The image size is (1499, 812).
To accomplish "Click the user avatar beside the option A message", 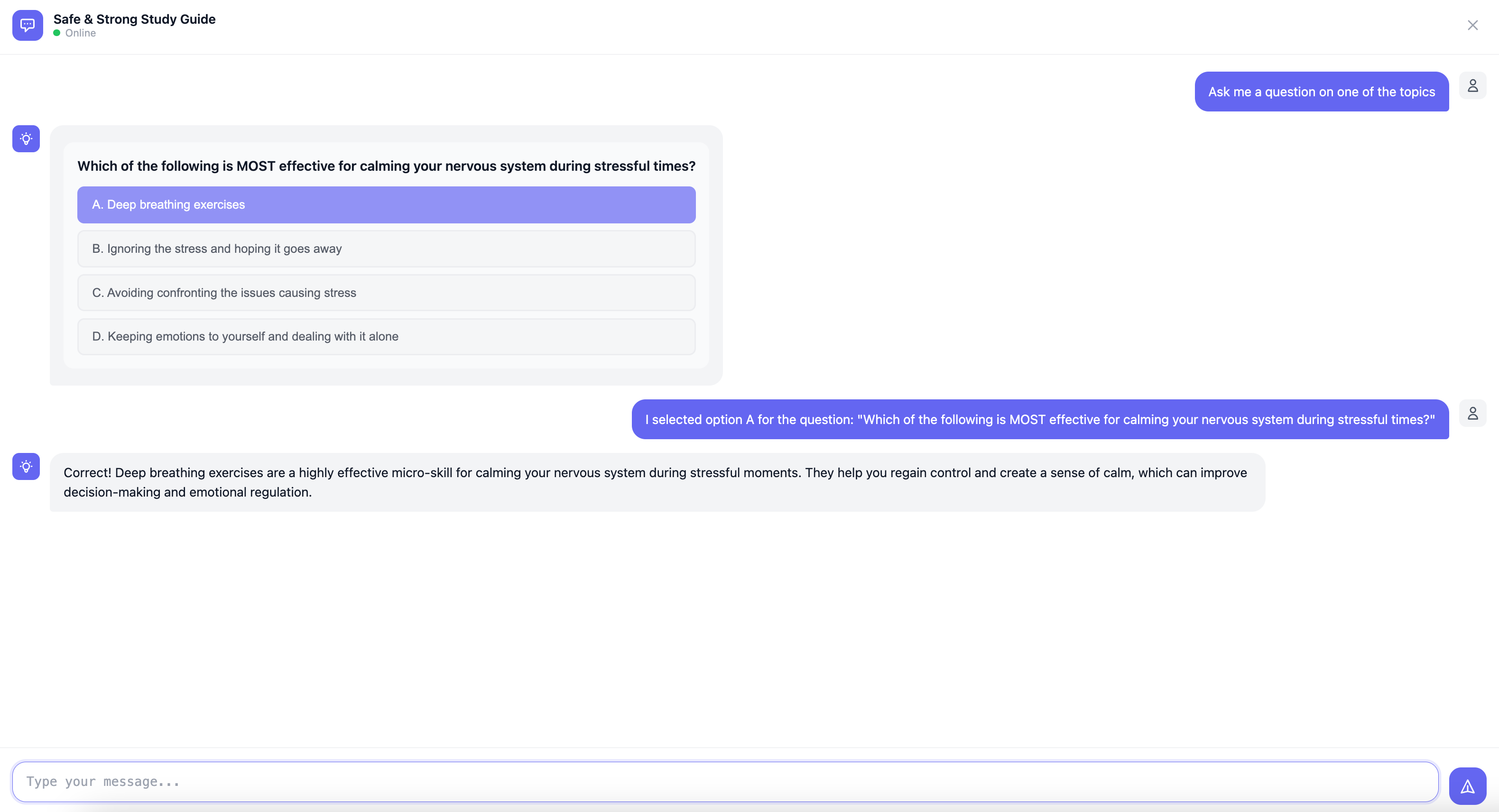I will pyautogui.click(x=1472, y=413).
